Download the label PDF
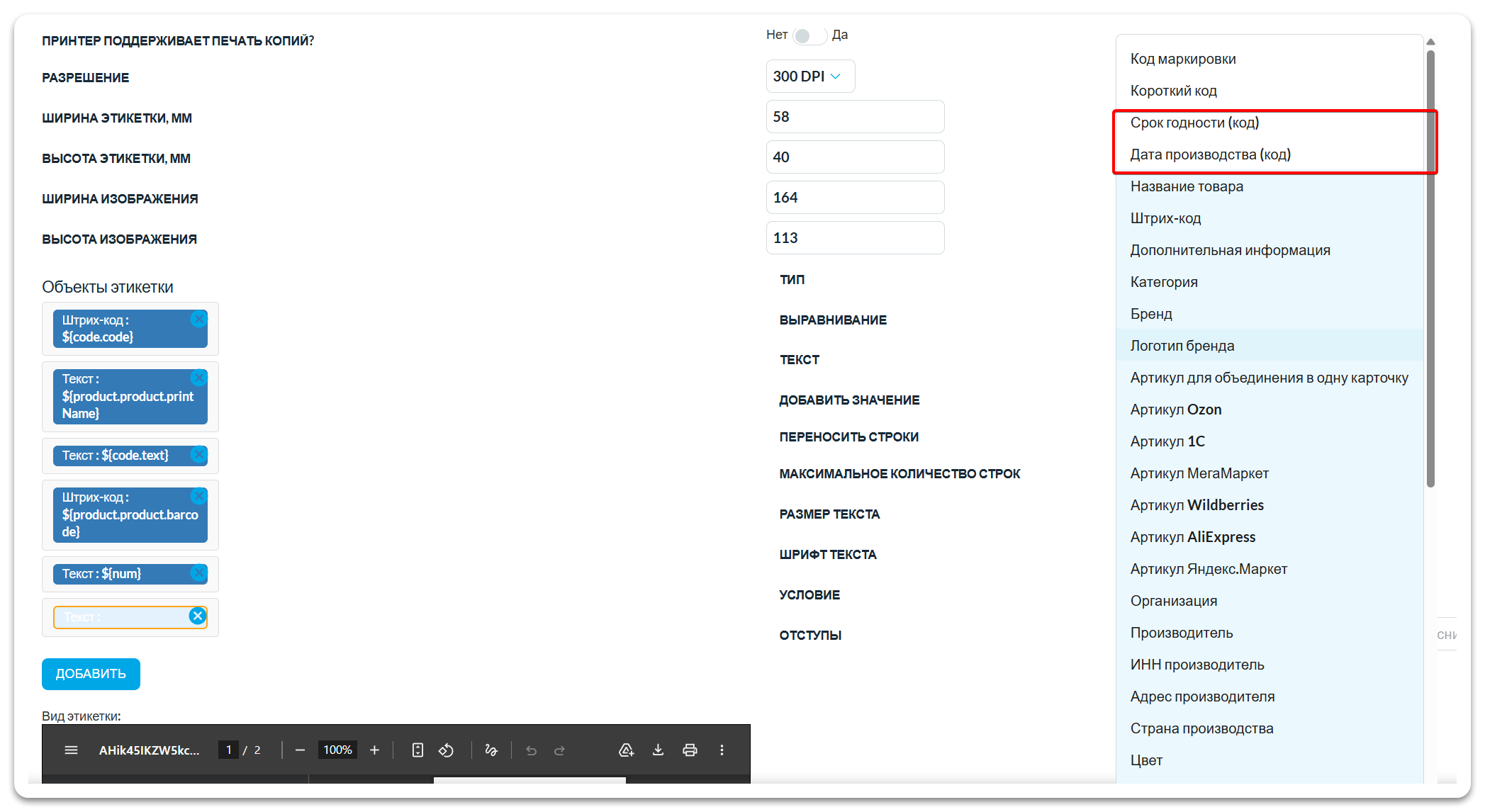Screen dimensions: 1485x812 tap(658, 750)
